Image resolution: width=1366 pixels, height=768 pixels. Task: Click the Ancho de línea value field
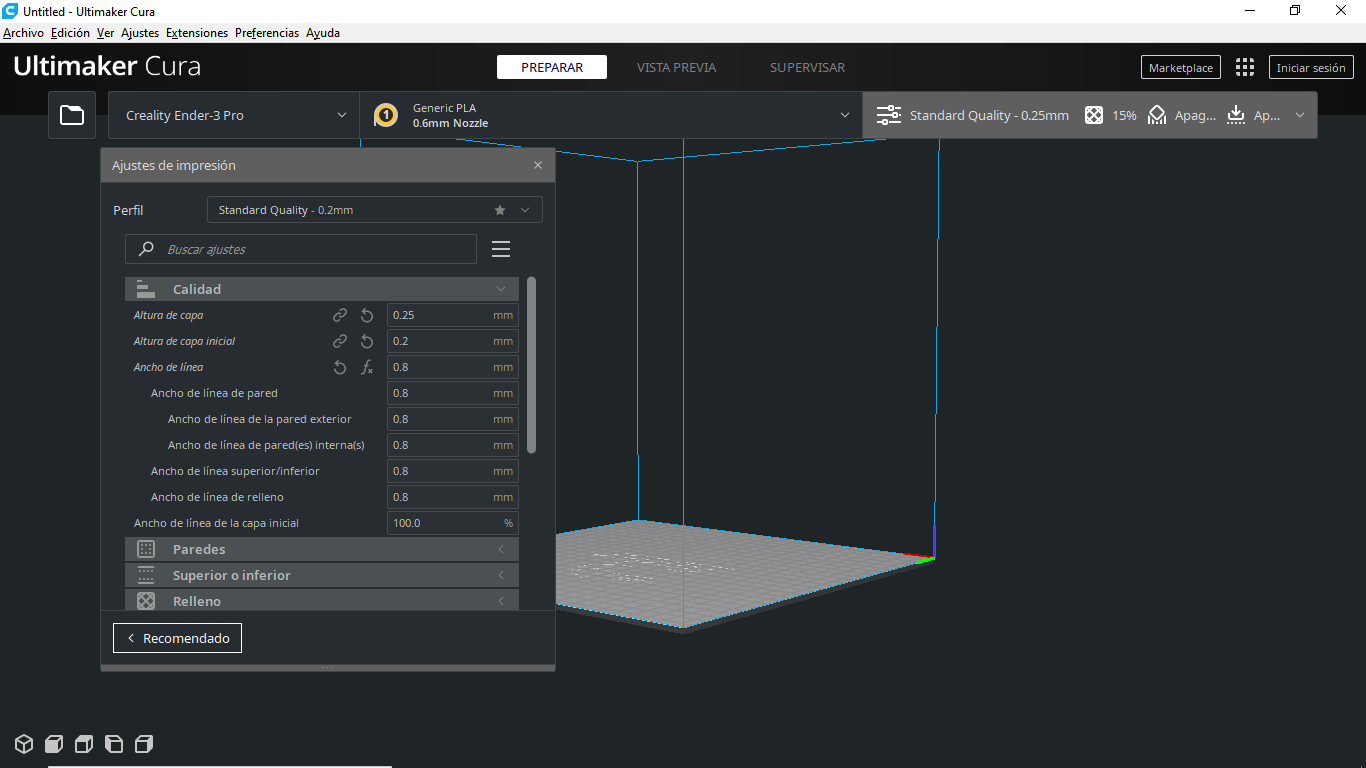click(453, 367)
